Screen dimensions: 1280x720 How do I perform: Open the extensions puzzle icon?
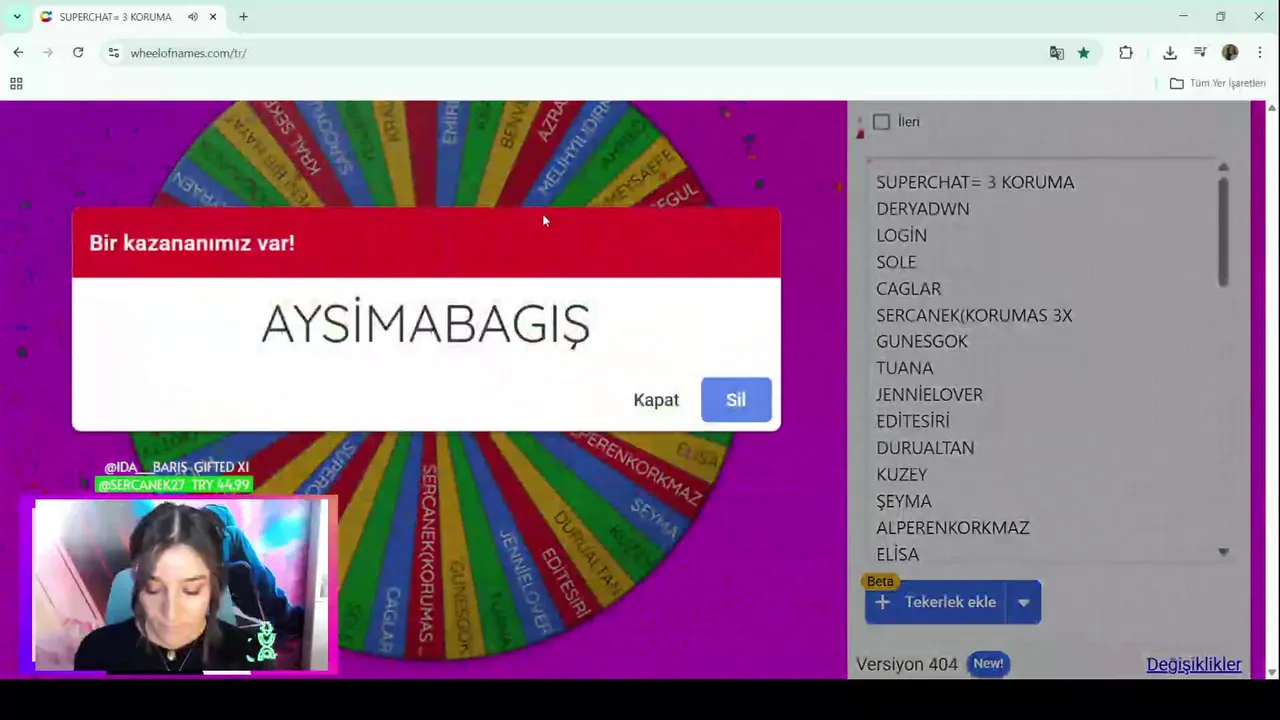[x=1126, y=53]
